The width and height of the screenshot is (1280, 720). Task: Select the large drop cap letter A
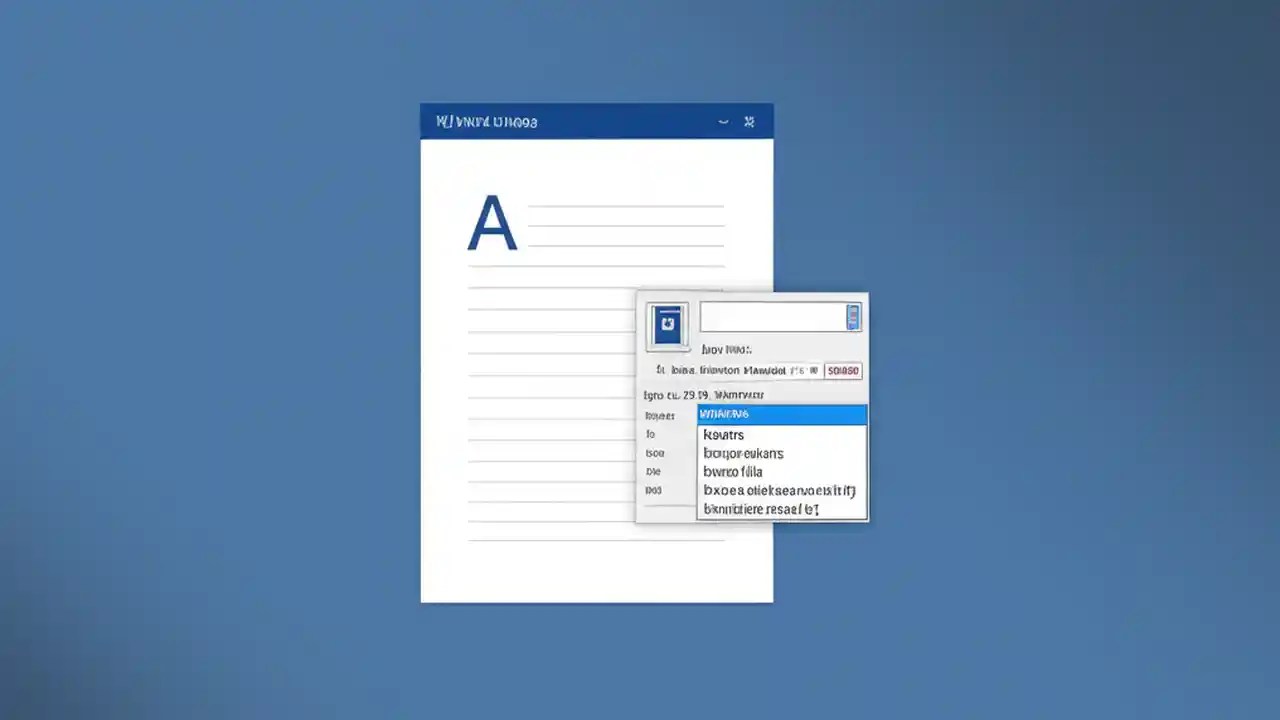(491, 222)
